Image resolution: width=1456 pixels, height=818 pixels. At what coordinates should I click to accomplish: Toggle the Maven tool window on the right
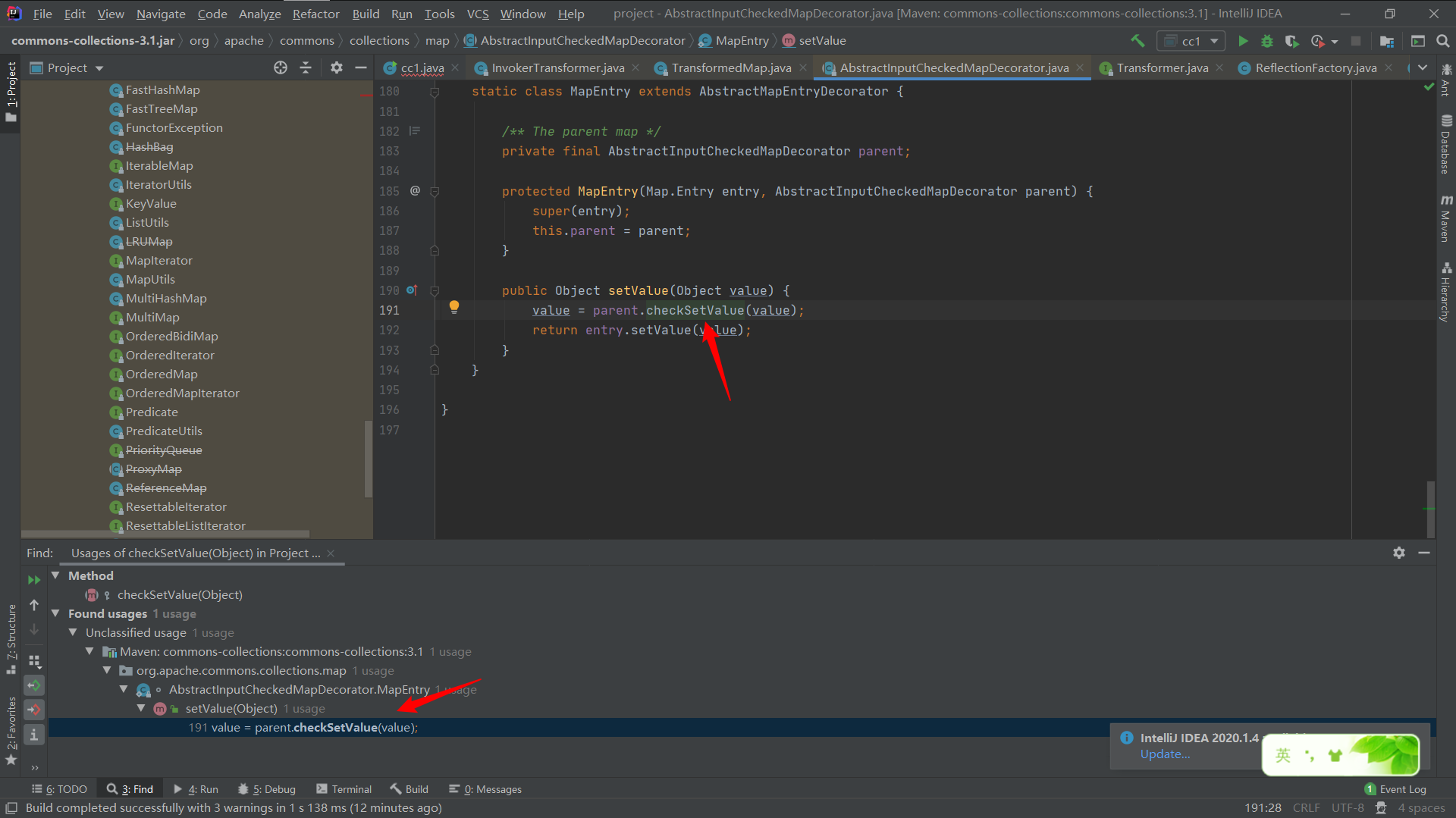[1446, 218]
